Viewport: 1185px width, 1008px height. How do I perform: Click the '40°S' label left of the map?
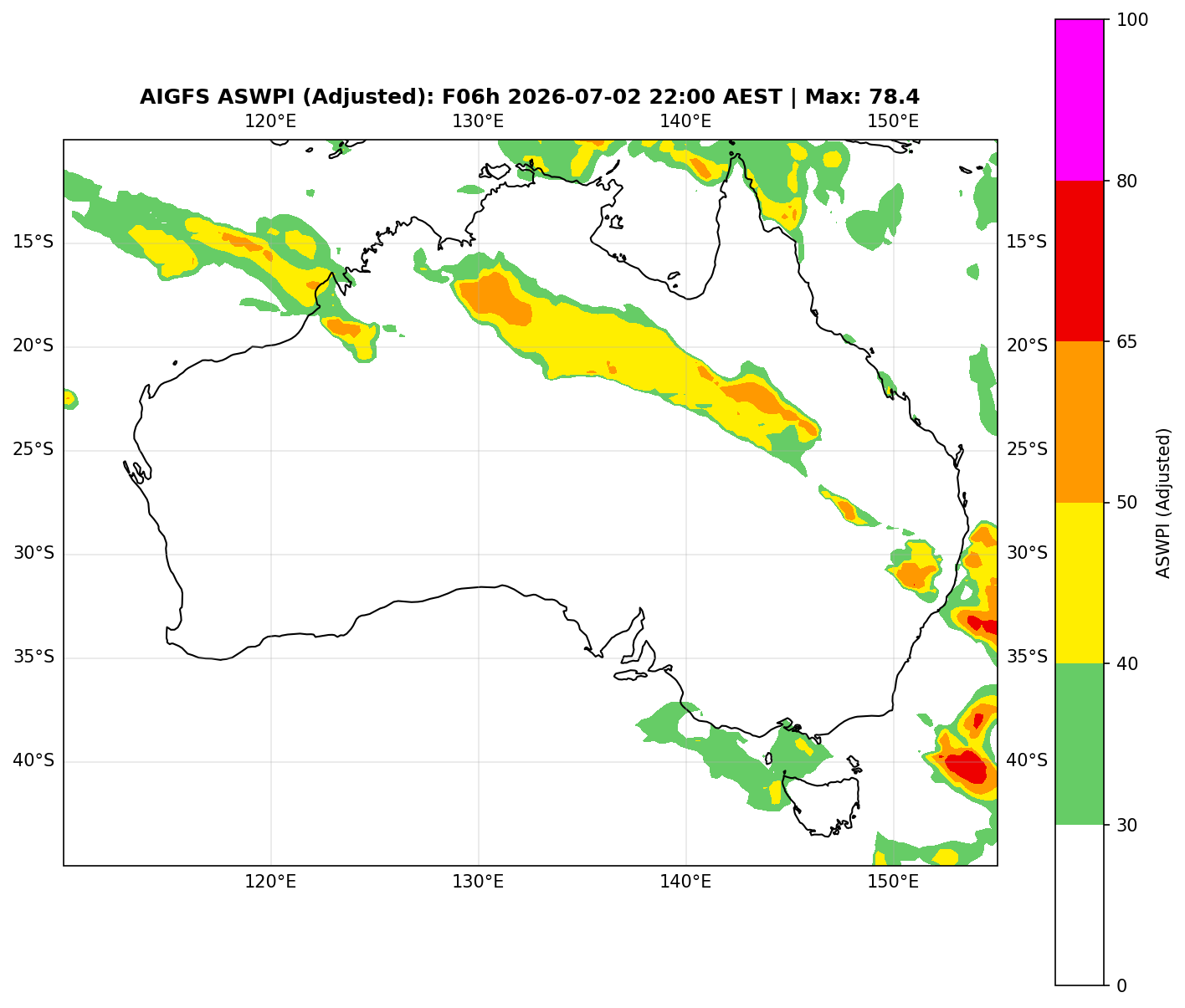pos(33,761)
